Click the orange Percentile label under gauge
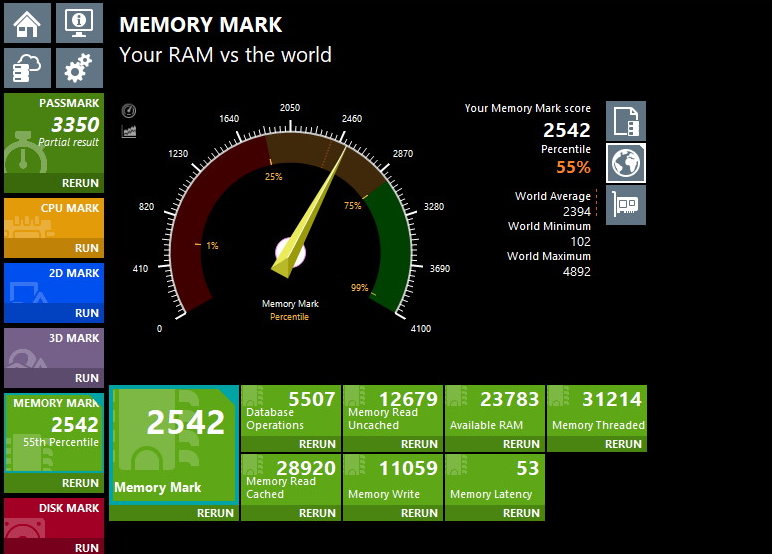The height and width of the screenshot is (554, 772). coord(290,317)
